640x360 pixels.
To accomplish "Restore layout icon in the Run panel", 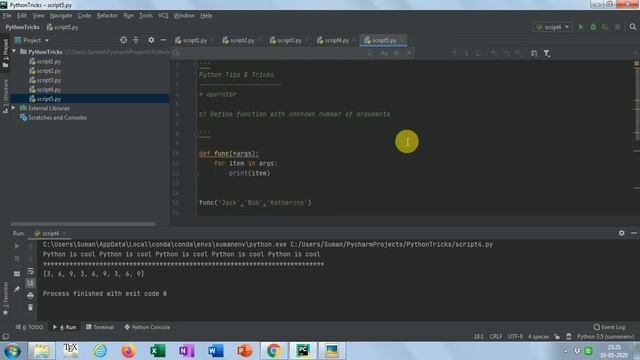I will coord(17,273).
